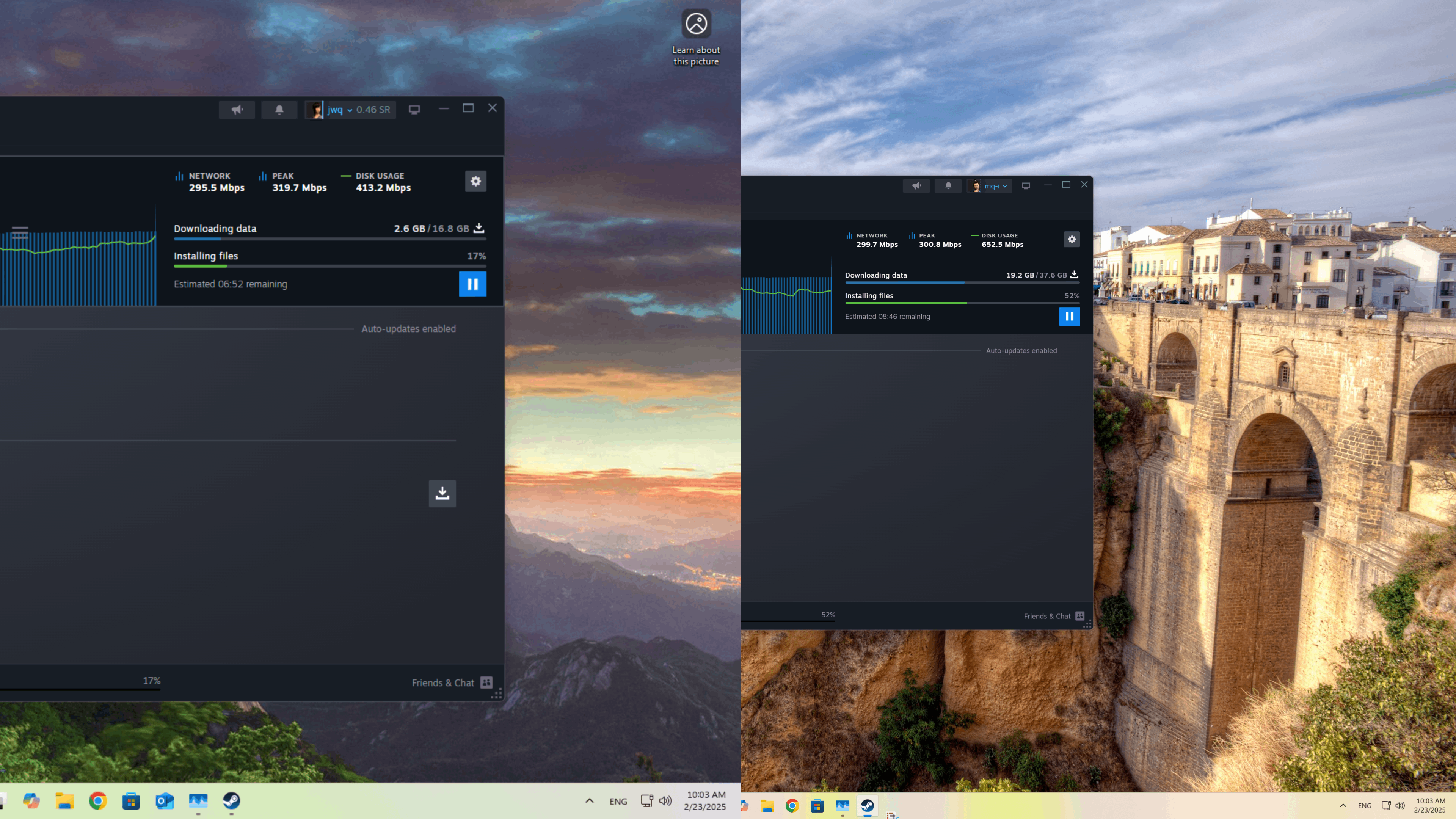
Task: Click friends list grid icon in mq-i window
Action: point(1080,615)
